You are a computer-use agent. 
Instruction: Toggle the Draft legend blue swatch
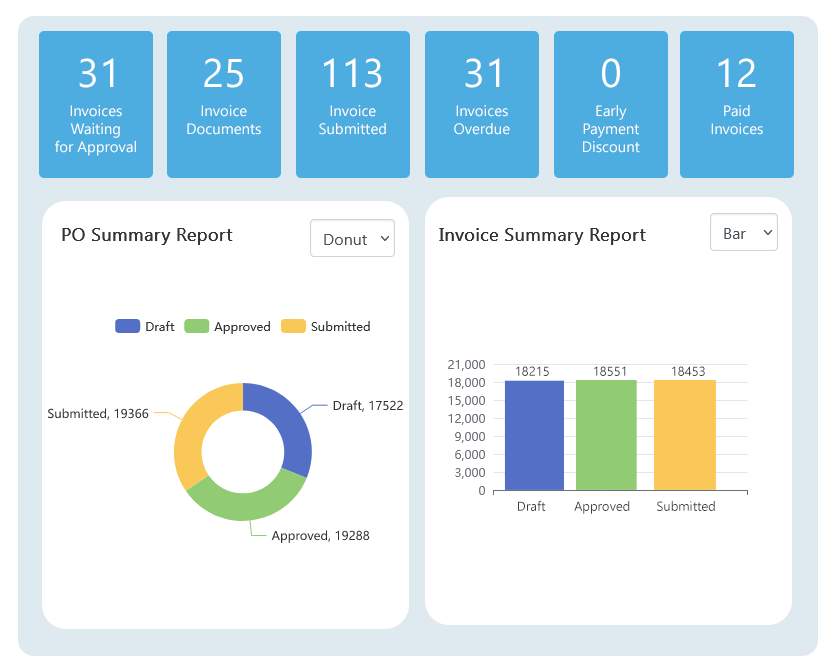[x=128, y=326]
